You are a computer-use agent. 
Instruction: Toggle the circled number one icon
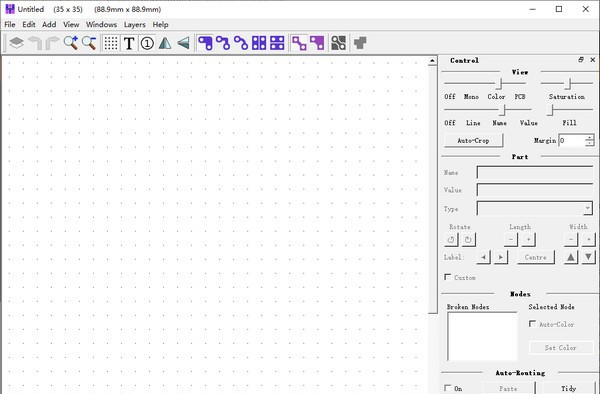click(147, 43)
